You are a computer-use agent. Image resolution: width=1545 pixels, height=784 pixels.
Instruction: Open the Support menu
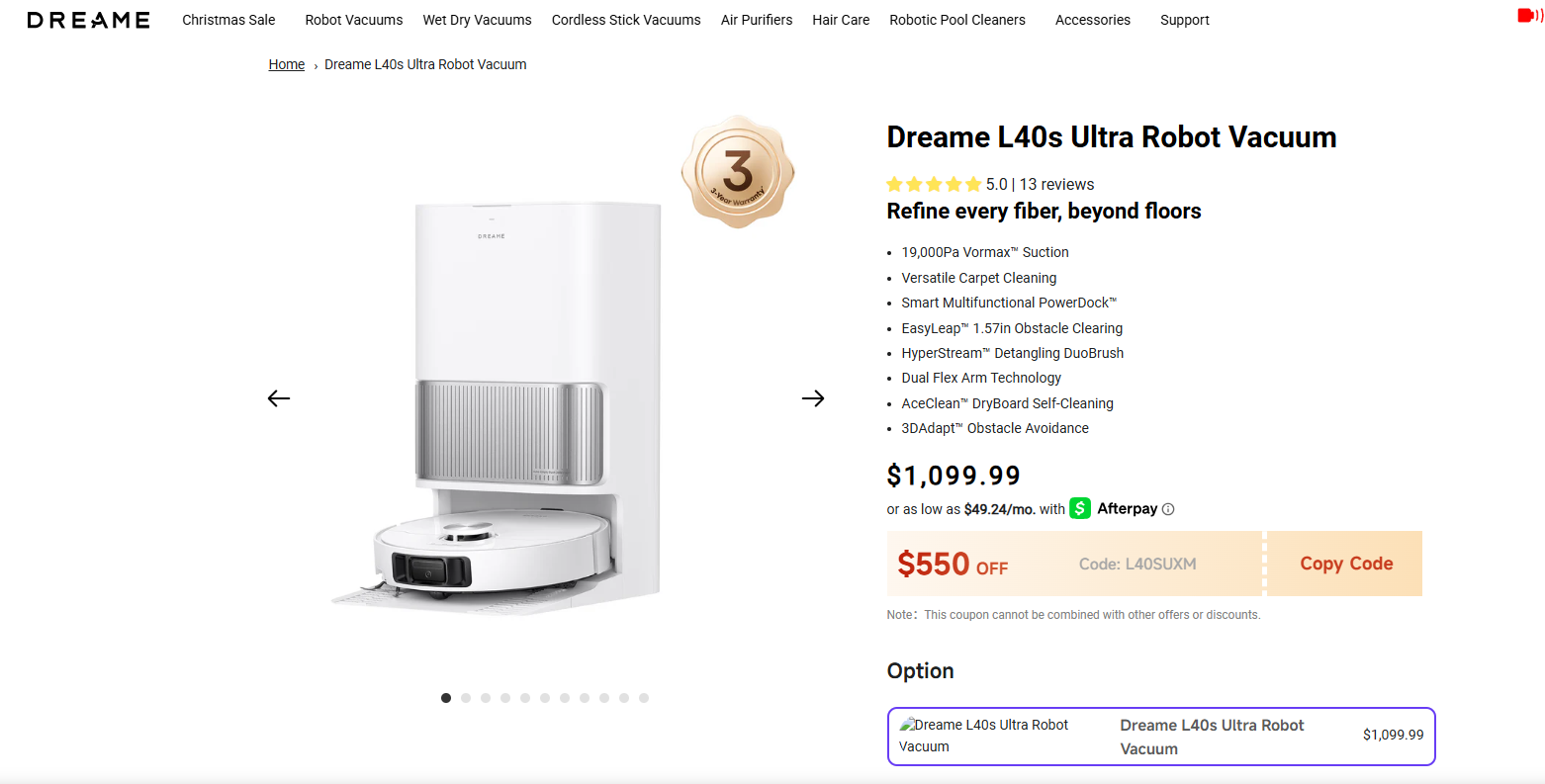point(1184,19)
